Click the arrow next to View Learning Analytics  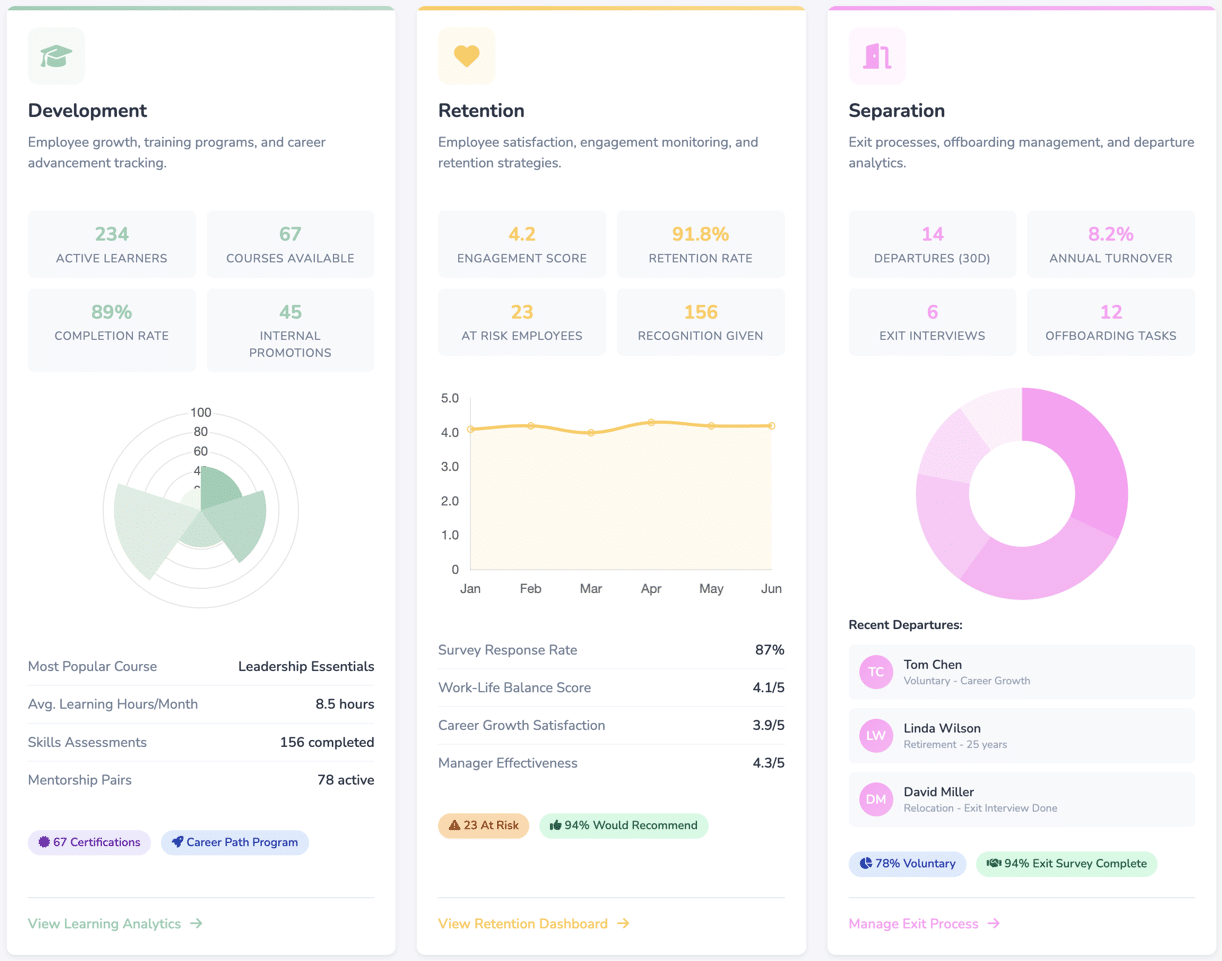click(198, 924)
